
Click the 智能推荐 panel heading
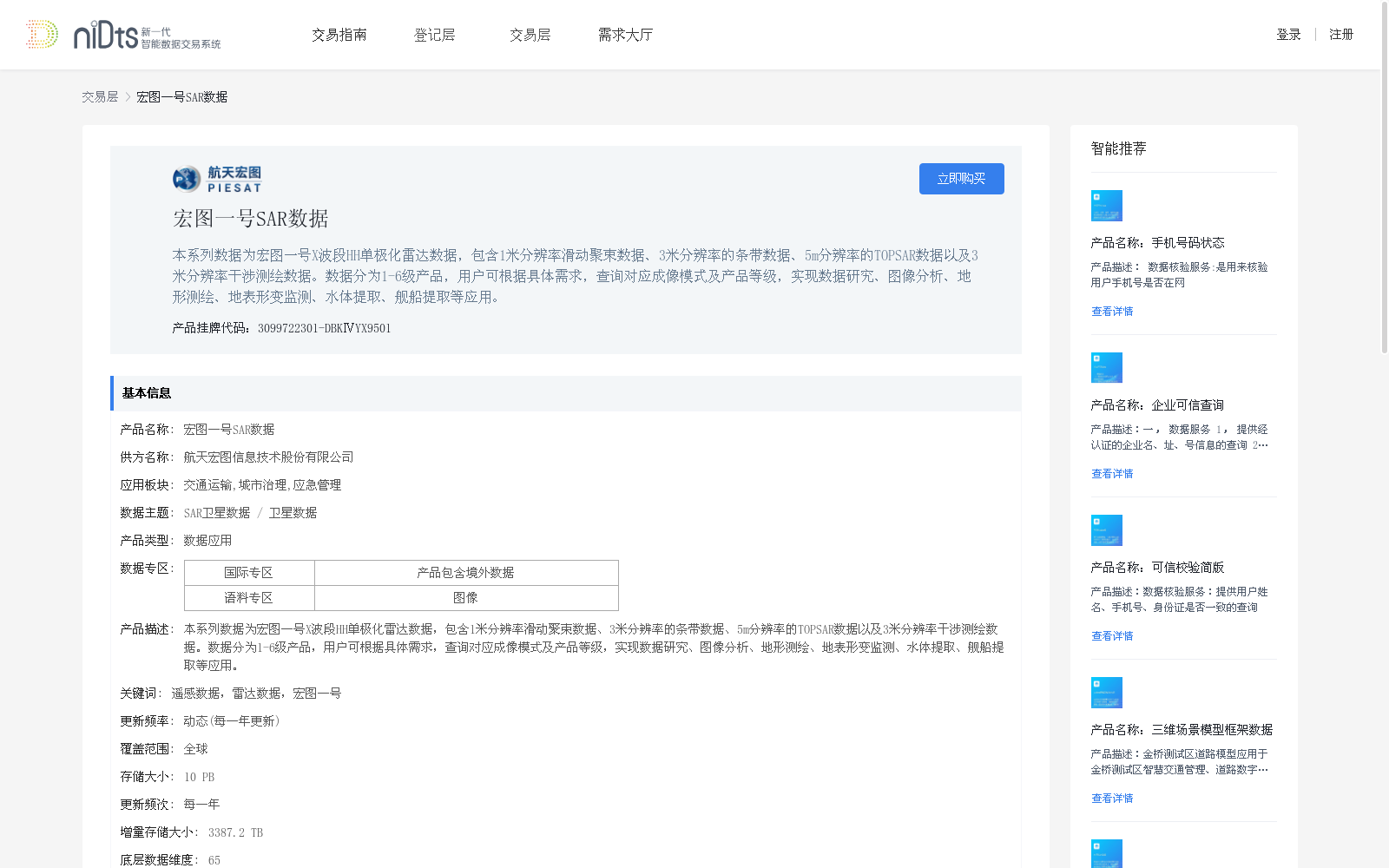tap(1118, 148)
